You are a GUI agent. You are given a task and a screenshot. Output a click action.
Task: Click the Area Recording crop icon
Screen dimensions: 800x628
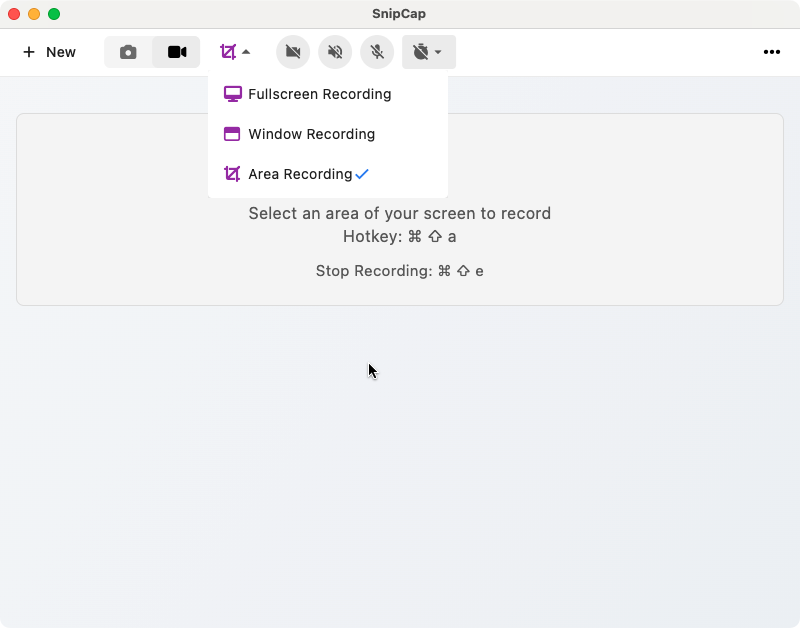click(x=232, y=174)
